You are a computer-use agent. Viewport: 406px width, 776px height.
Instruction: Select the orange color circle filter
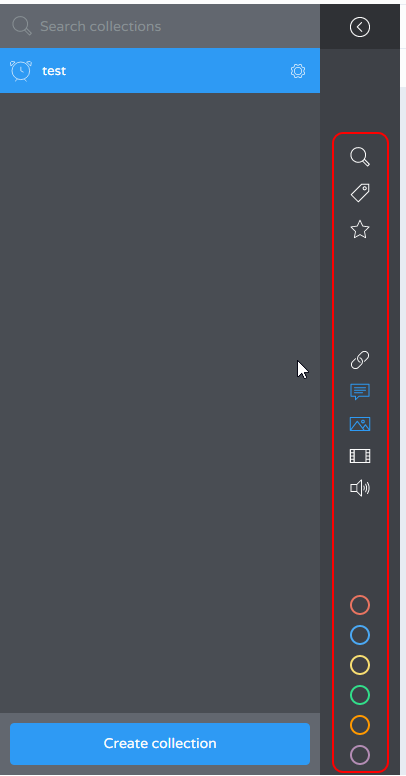(x=360, y=725)
